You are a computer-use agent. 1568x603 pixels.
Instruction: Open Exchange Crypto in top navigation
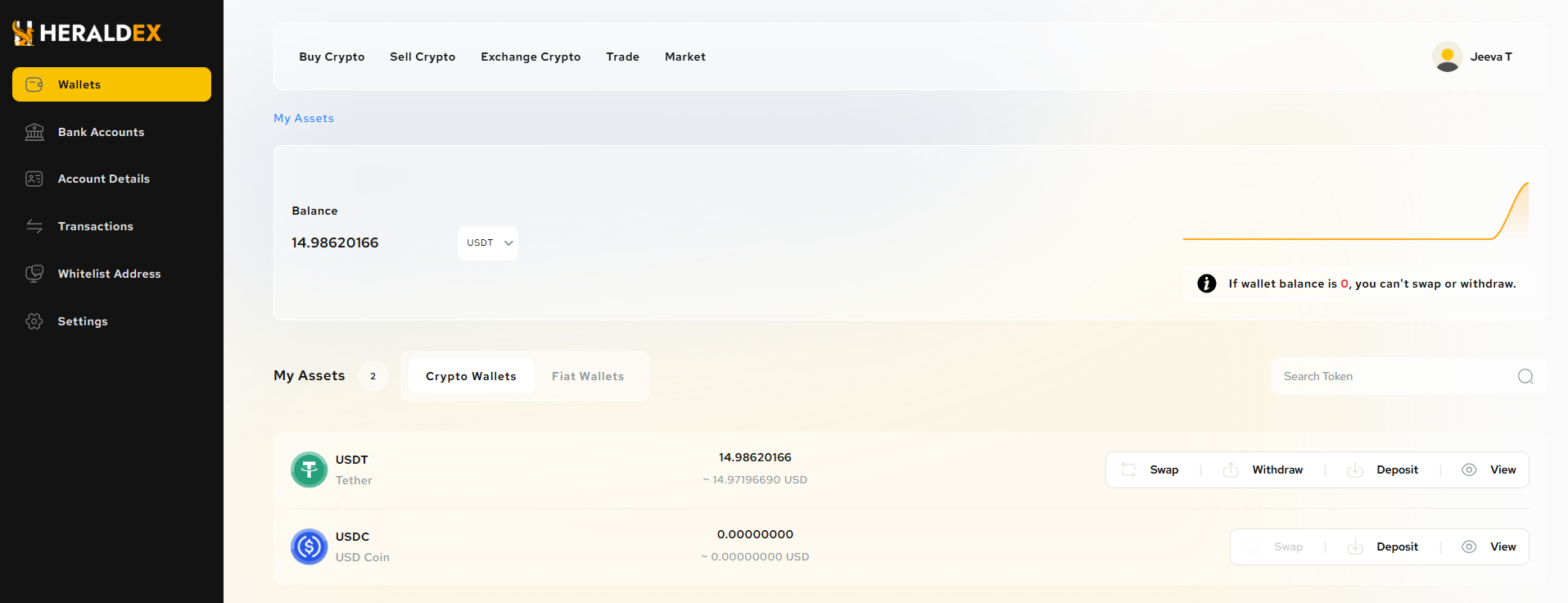531,57
